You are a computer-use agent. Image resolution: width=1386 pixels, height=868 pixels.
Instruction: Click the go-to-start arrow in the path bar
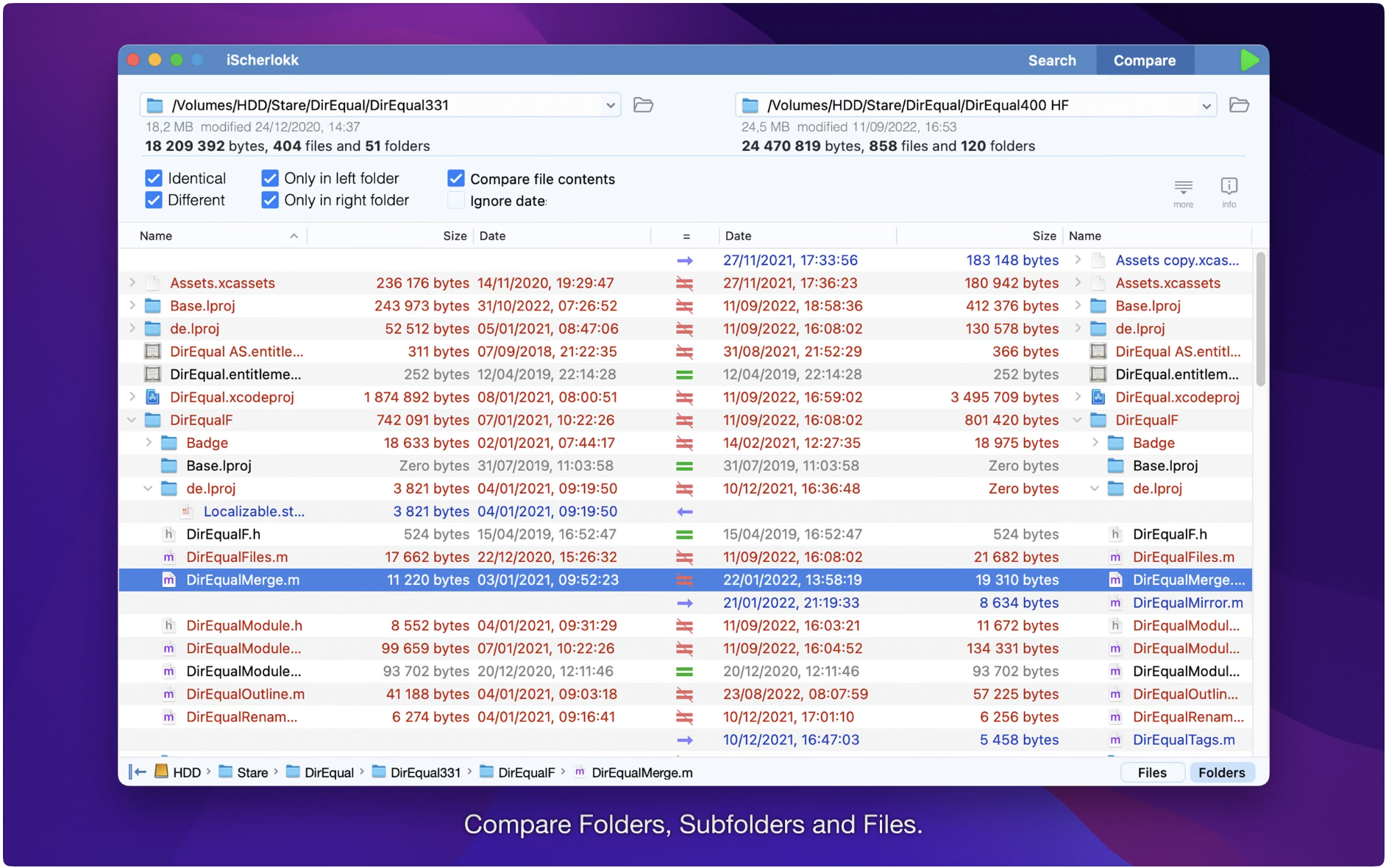tap(138, 772)
